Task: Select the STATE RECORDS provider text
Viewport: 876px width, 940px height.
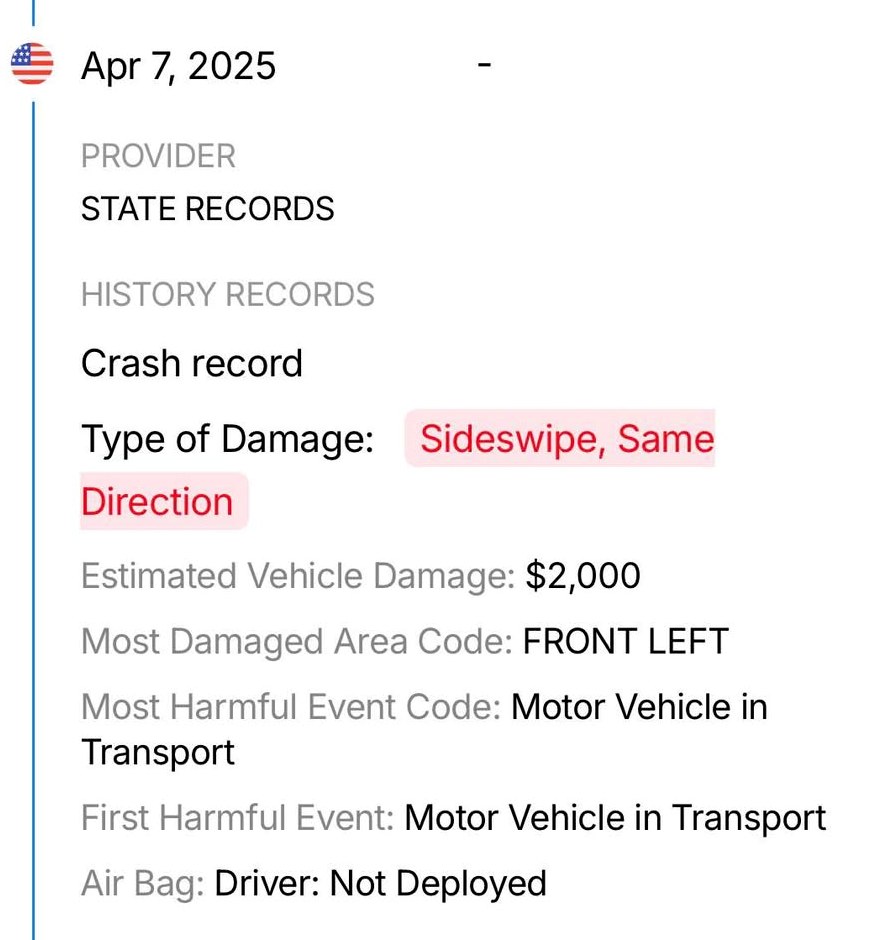Action: 207,209
